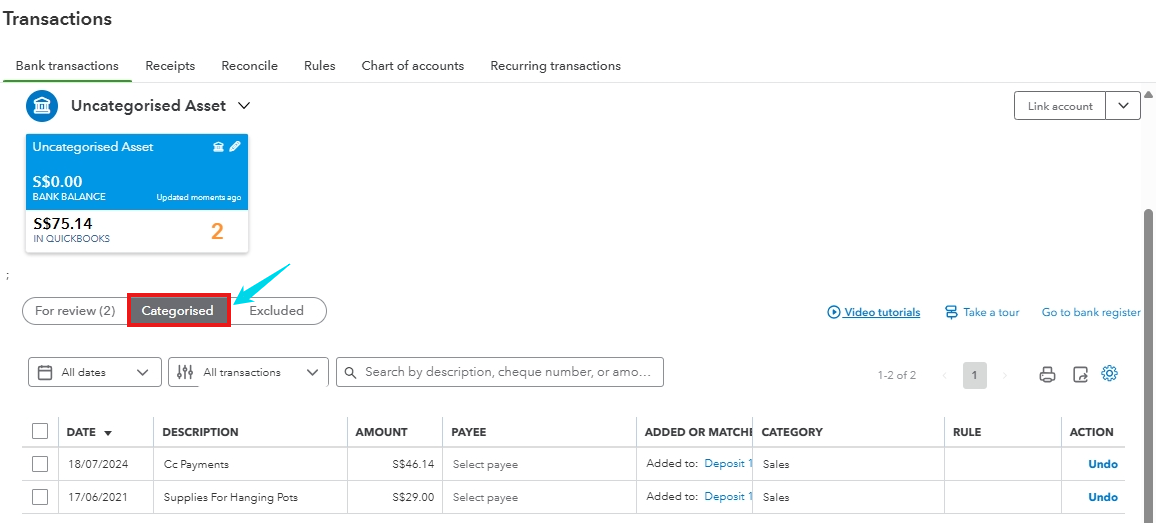
Task: Switch to Bank transactions tab
Action: pyautogui.click(x=67, y=66)
